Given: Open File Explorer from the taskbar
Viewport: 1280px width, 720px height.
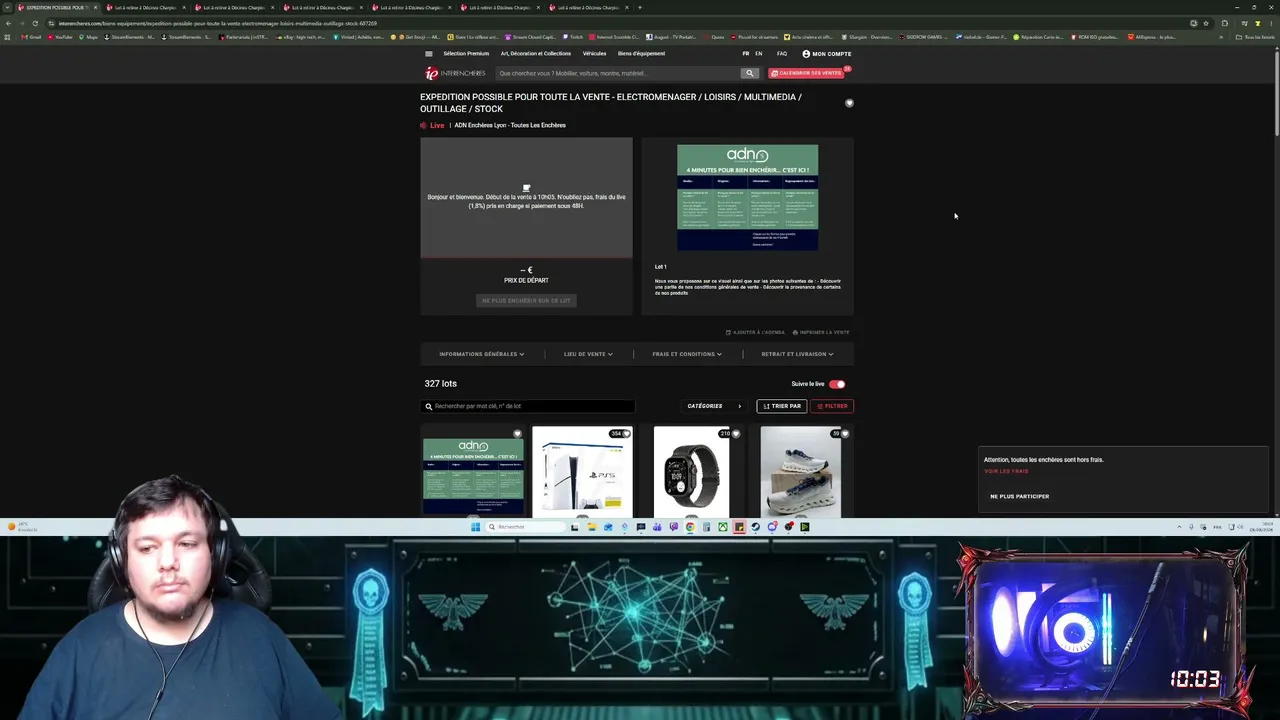Looking at the screenshot, I should (x=591, y=527).
